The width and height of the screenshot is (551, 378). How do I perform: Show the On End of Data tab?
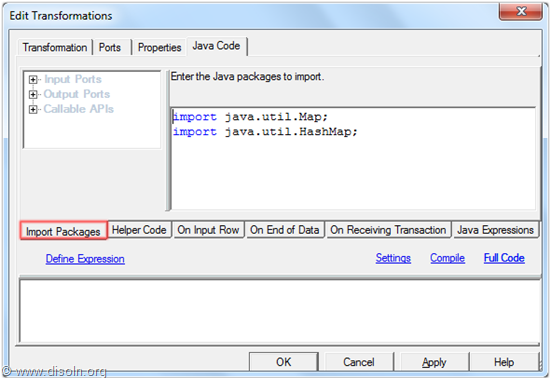pyautogui.click(x=285, y=230)
